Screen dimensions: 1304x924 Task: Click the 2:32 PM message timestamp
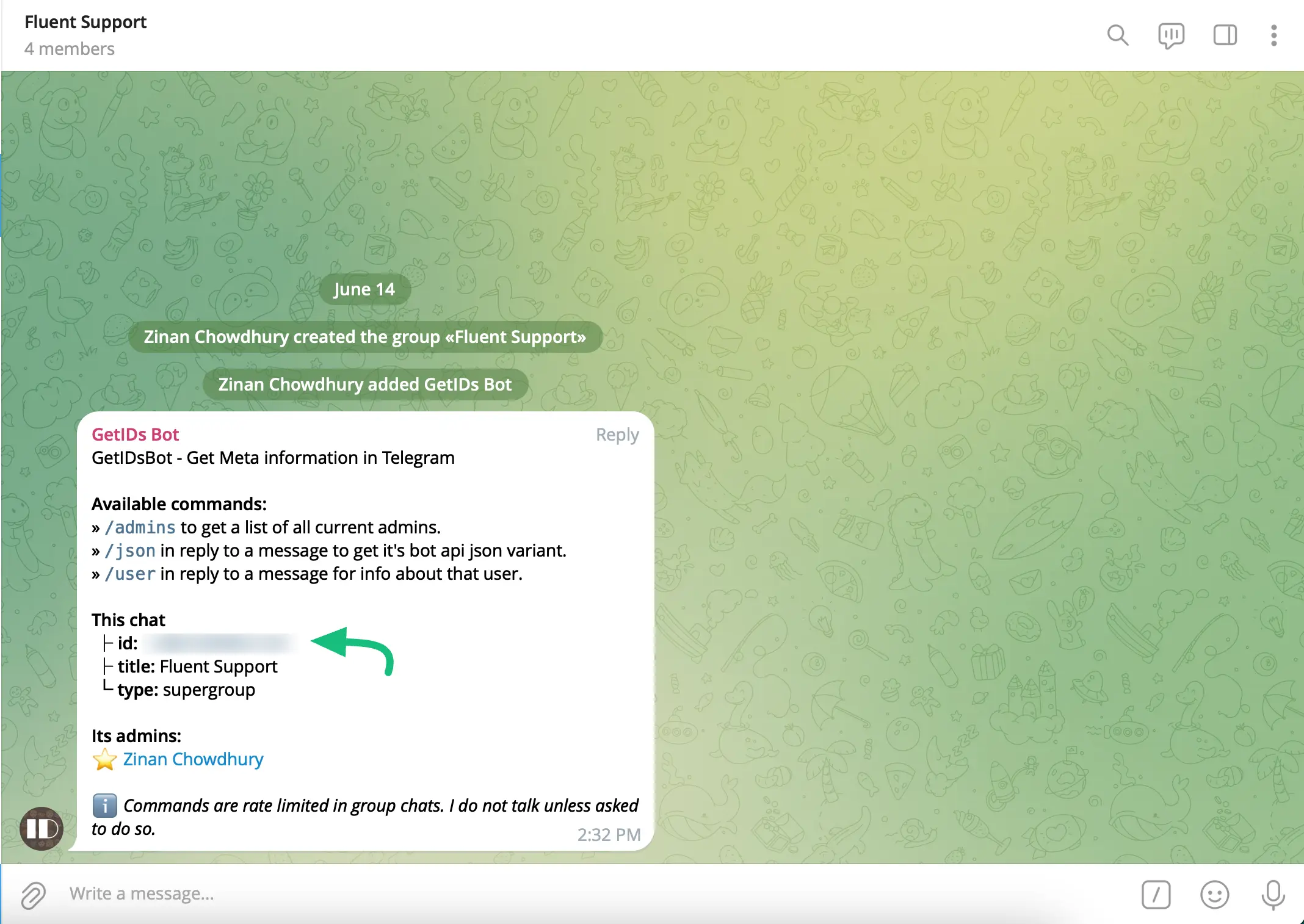[x=609, y=834]
